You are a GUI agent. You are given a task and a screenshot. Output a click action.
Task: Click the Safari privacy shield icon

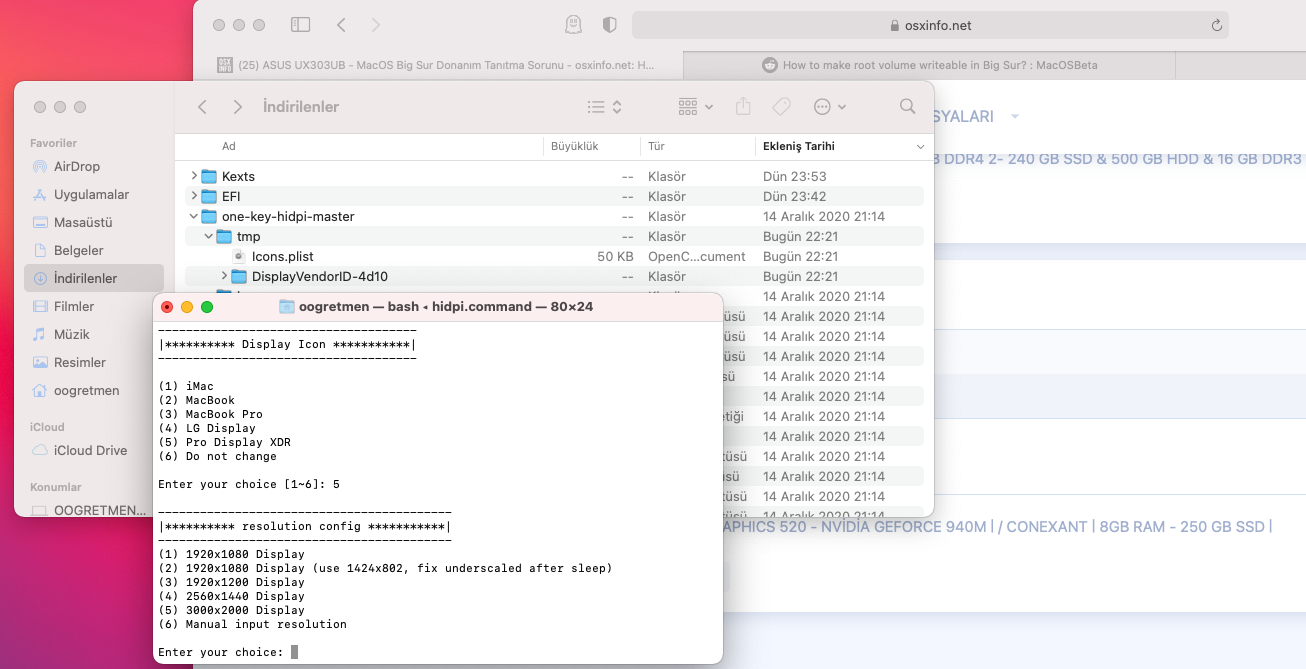pos(609,25)
